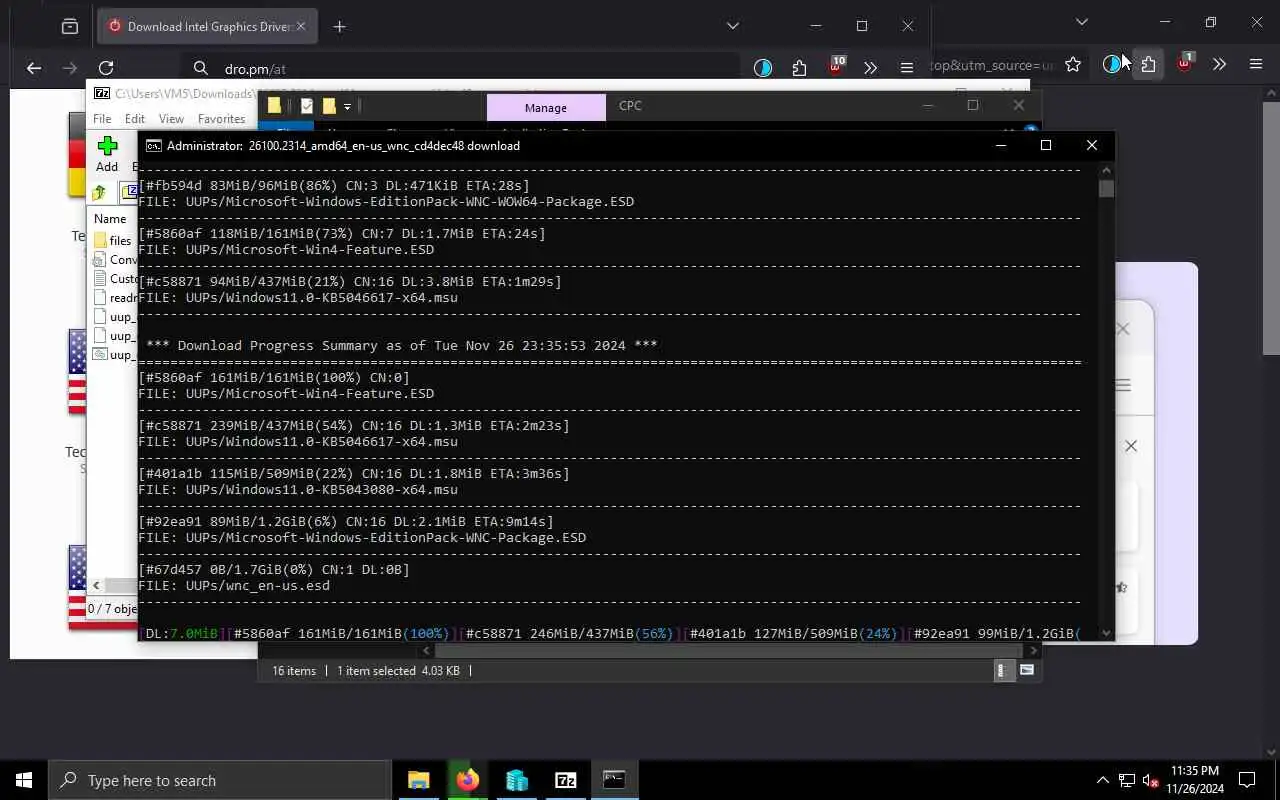The image size is (1280, 800).
Task: Click the dro.pm/at address bar
Action: point(460,68)
